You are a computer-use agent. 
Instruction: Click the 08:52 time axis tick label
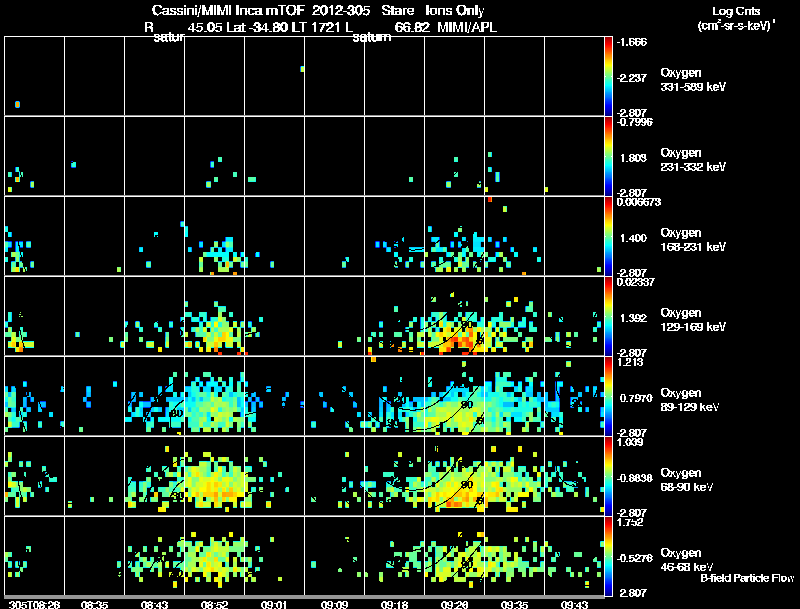tap(214, 605)
